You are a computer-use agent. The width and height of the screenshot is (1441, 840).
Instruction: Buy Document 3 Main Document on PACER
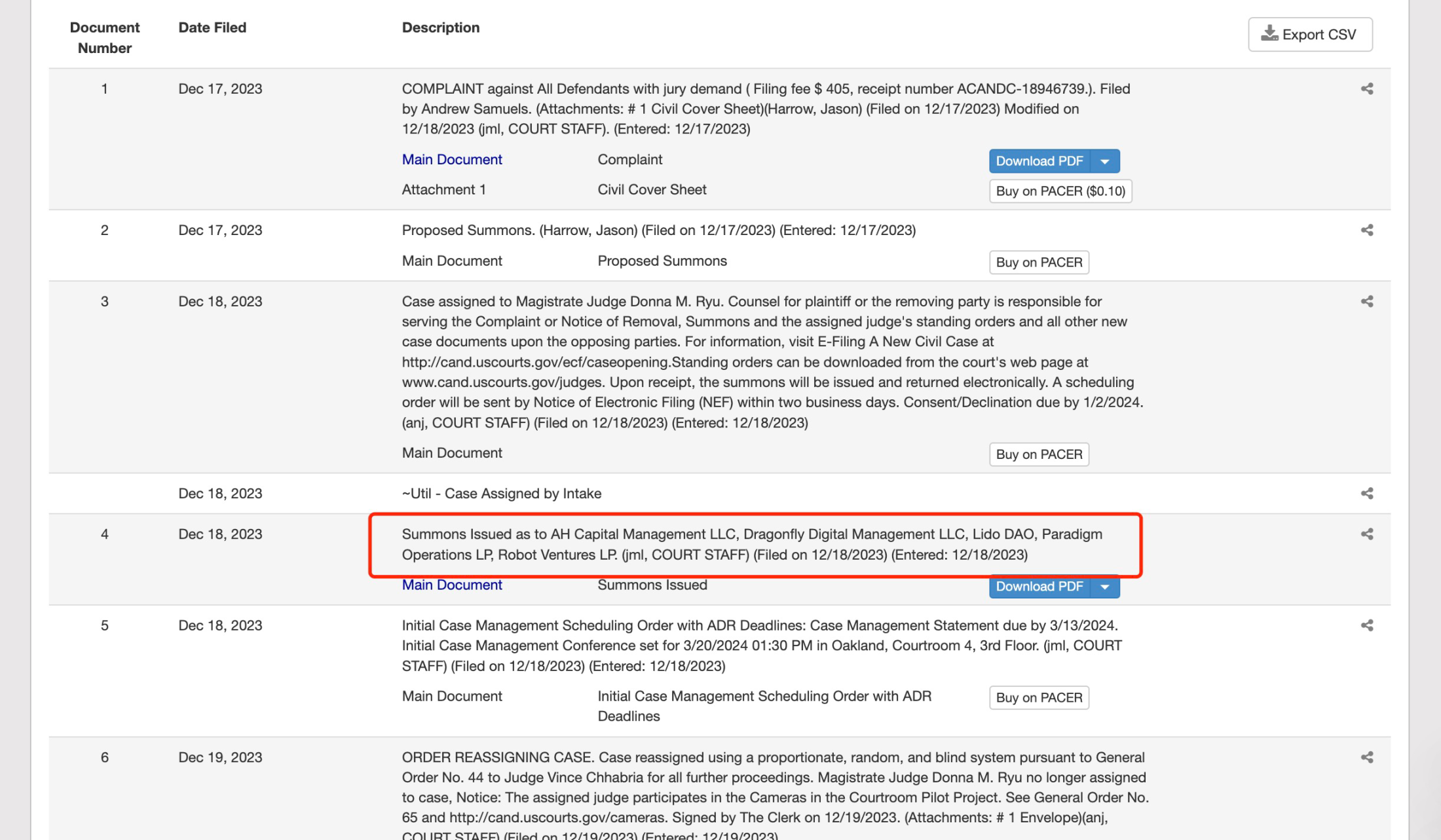[1039, 454]
